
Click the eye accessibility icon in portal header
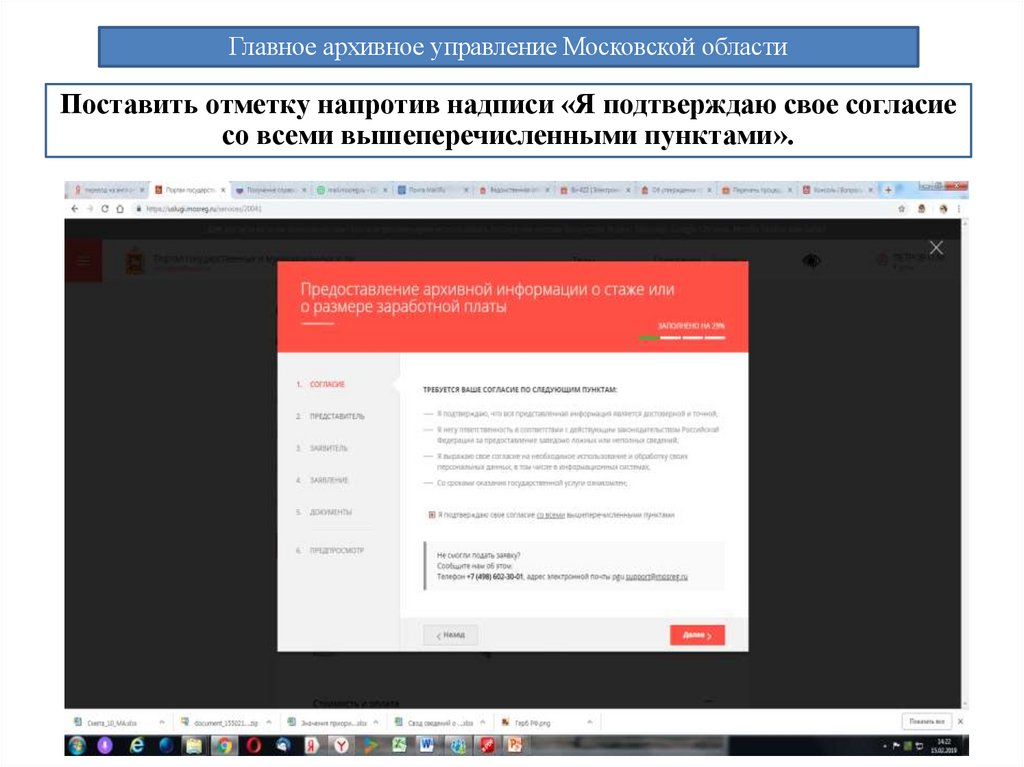812,261
